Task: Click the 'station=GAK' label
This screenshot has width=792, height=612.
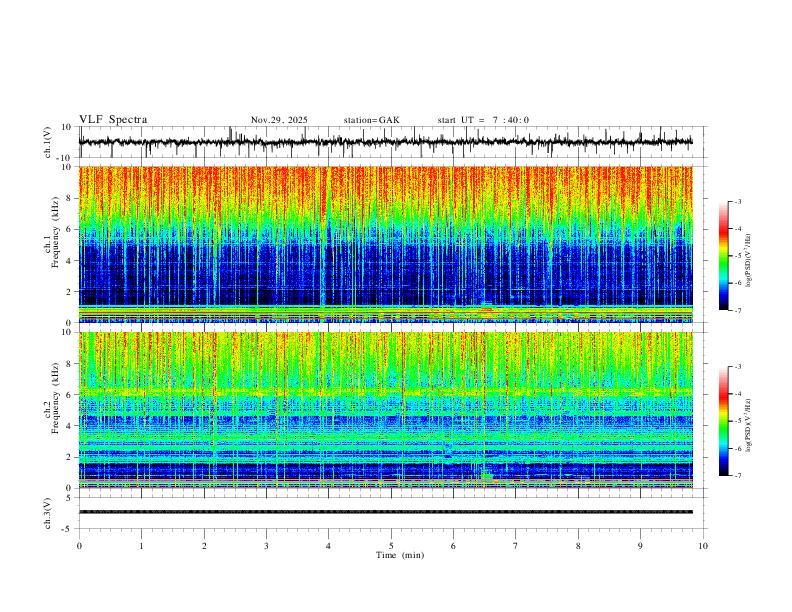Action: tap(371, 120)
